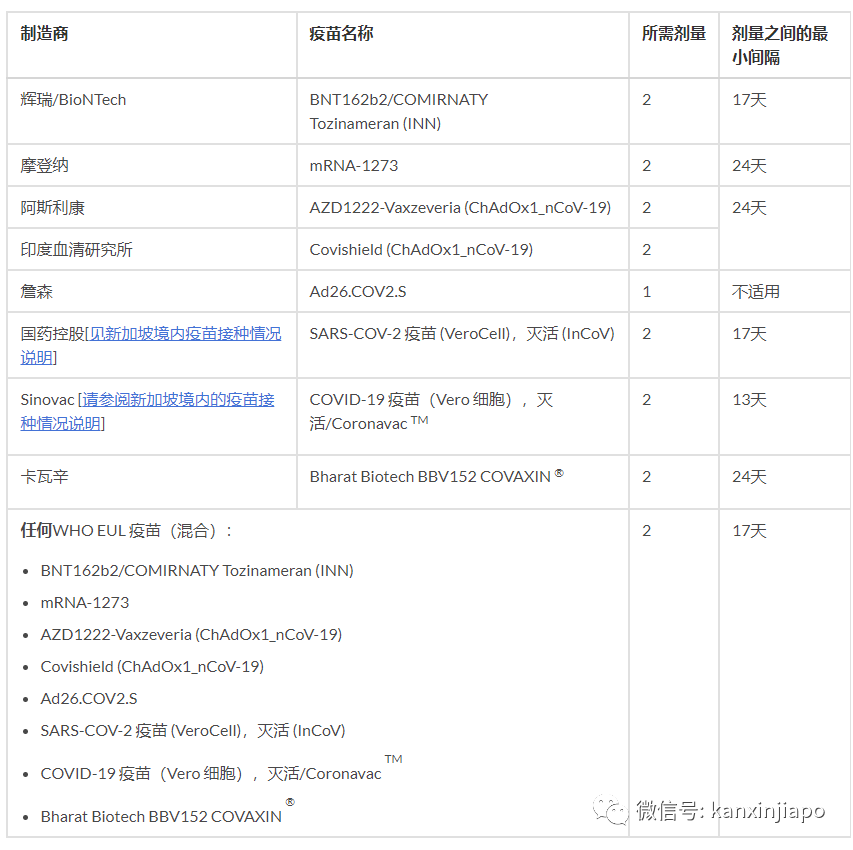This screenshot has height=850, width=853.
Task: Click the BNT162b2/COMIRNATY Tozinameran bullet item
Action: pos(197,570)
